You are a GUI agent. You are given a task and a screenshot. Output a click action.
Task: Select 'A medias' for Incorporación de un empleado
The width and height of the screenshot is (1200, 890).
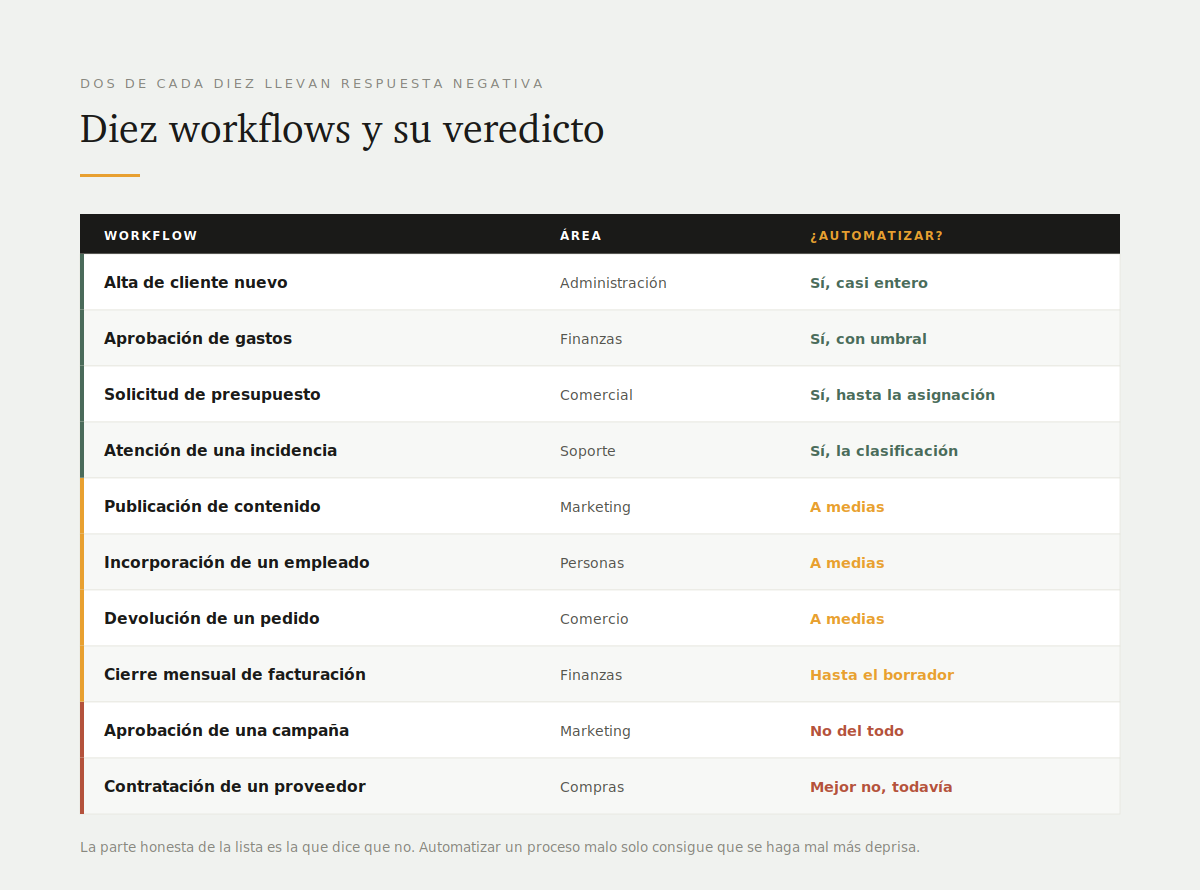pyautogui.click(x=847, y=563)
